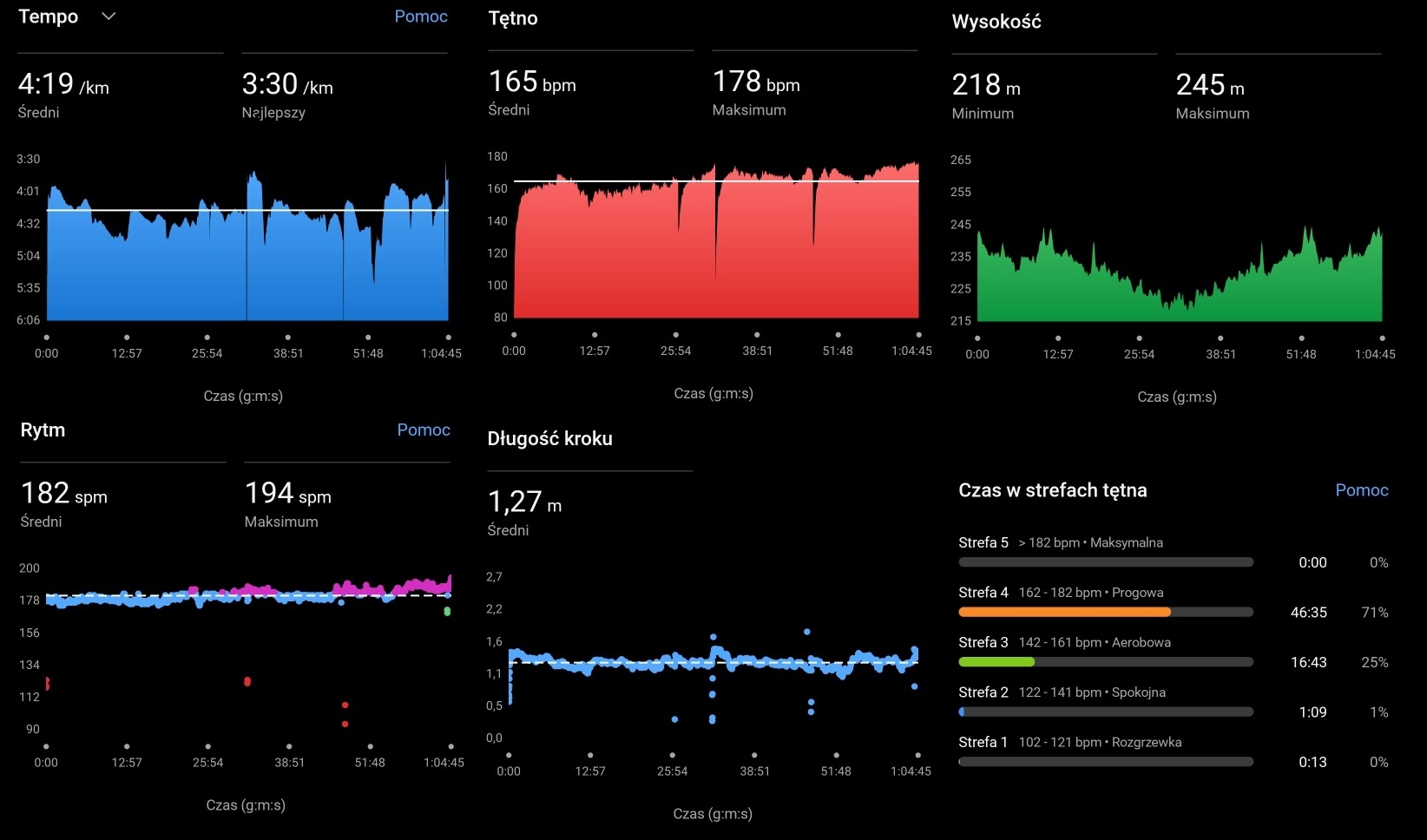1427x840 pixels.
Task: Select the blue Tempo pace graph
Action: coord(247,260)
